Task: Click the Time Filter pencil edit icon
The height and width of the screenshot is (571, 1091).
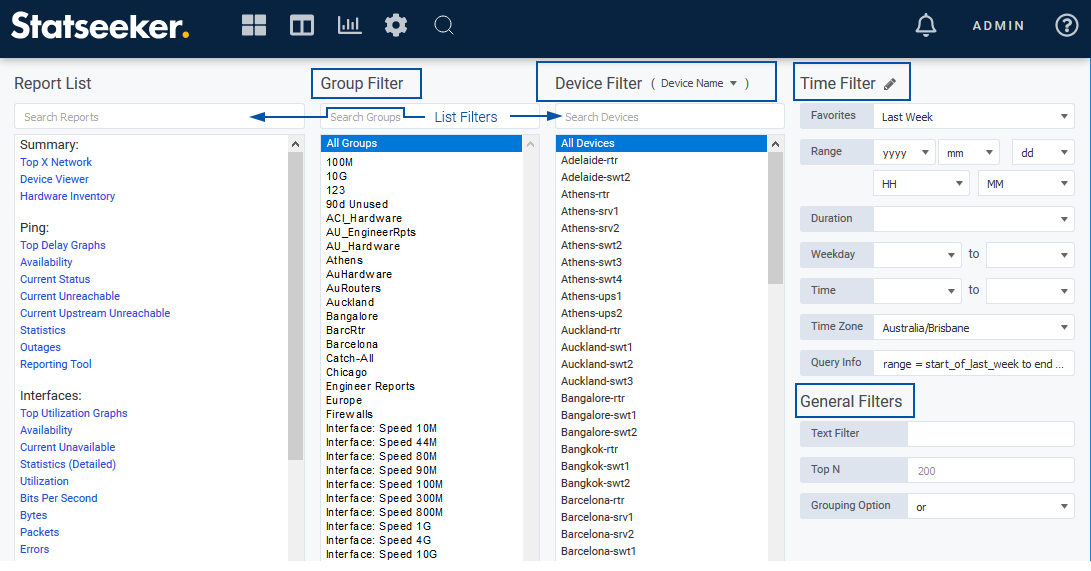Action: point(890,85)
